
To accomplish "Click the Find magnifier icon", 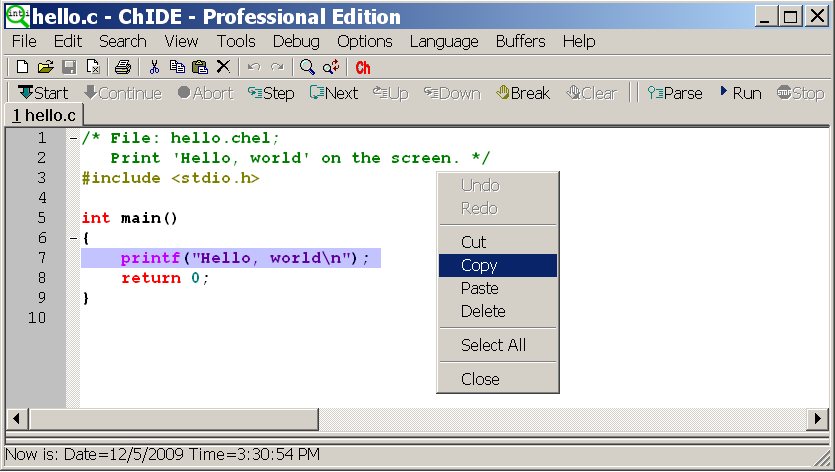I will [307, 67].
